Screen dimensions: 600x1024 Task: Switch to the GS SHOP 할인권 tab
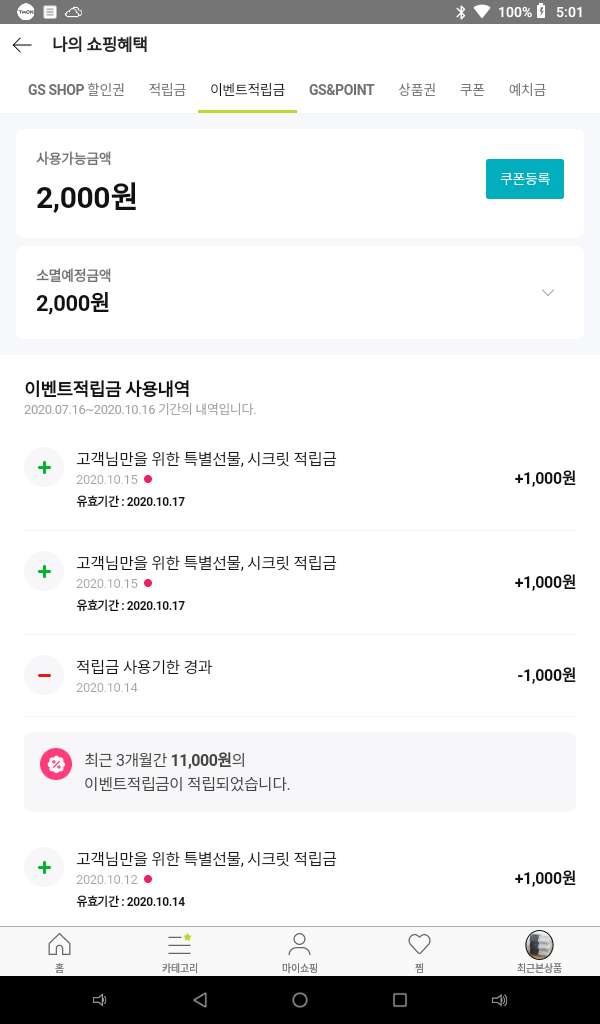(76, 90)
